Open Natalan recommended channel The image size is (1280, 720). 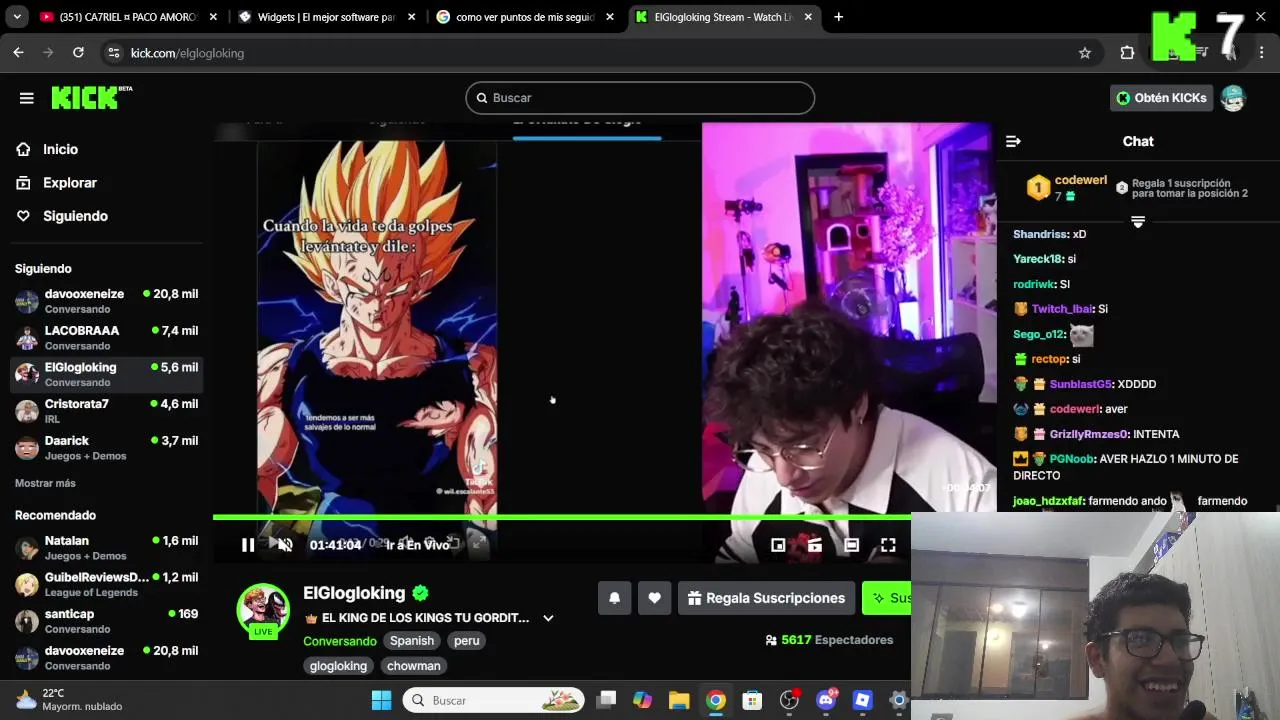(106, 548)
